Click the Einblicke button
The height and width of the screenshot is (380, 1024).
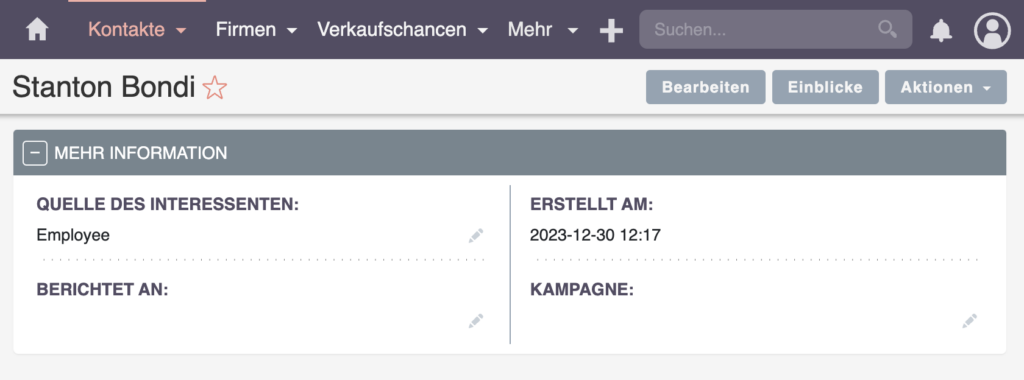[825, 87]
